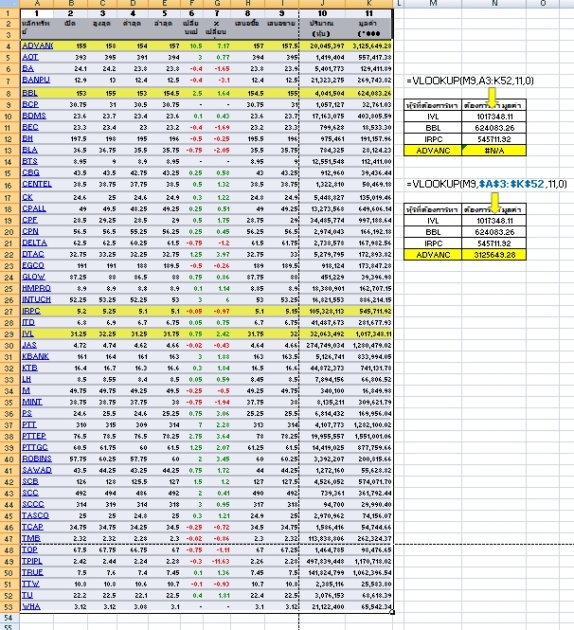Open the WHA stock hyperlink
Image resolution: width=574 pixels, height=630 pixels.
pyautogui.click(x=31, y=606)
